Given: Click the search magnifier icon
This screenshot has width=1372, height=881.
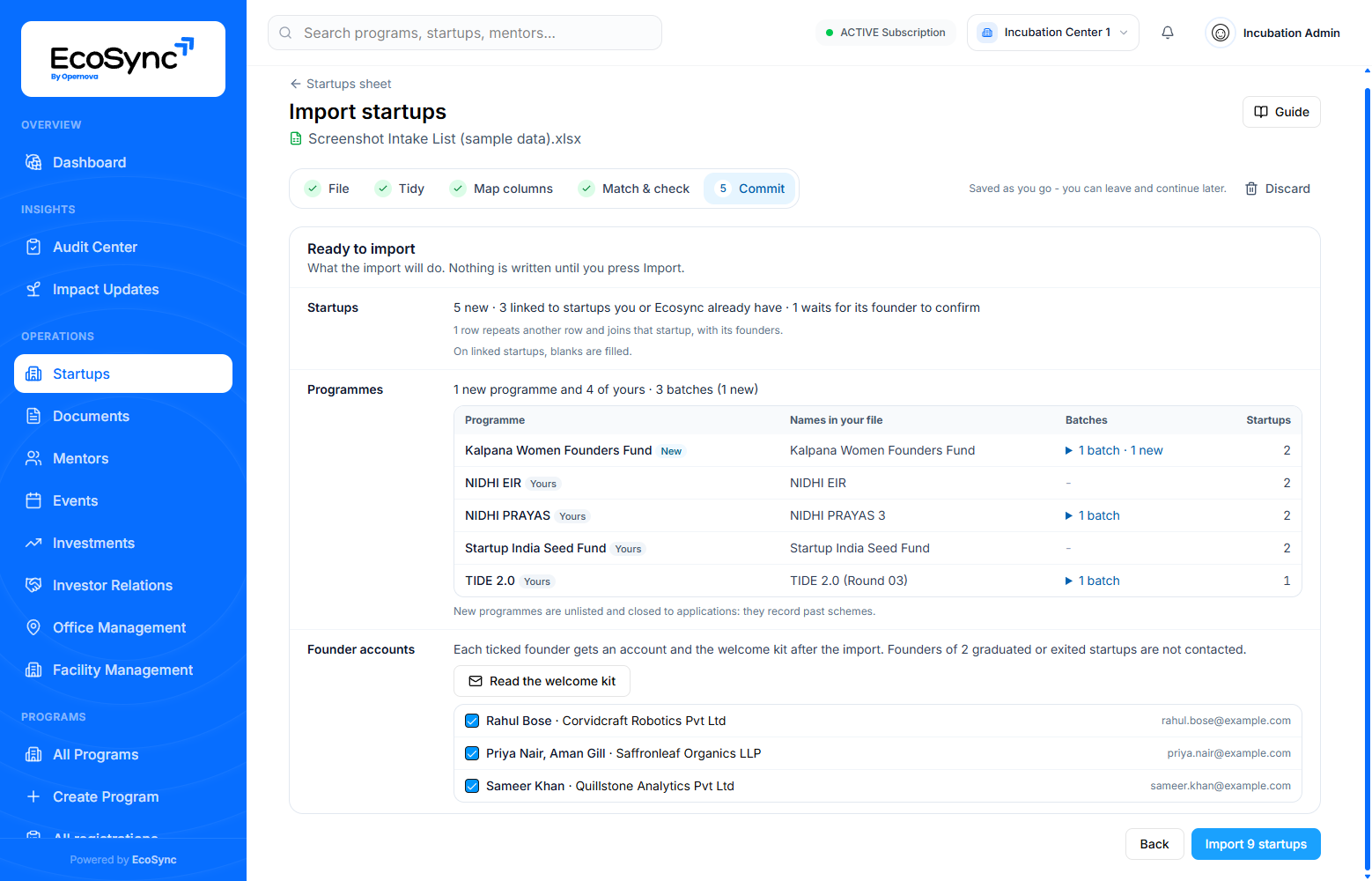Looking at the screenshot, I should [285, 33].
